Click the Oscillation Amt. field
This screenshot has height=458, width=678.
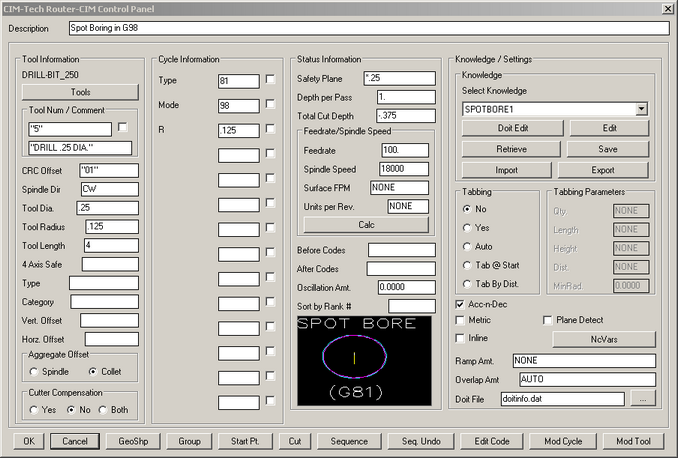[406, 287]
